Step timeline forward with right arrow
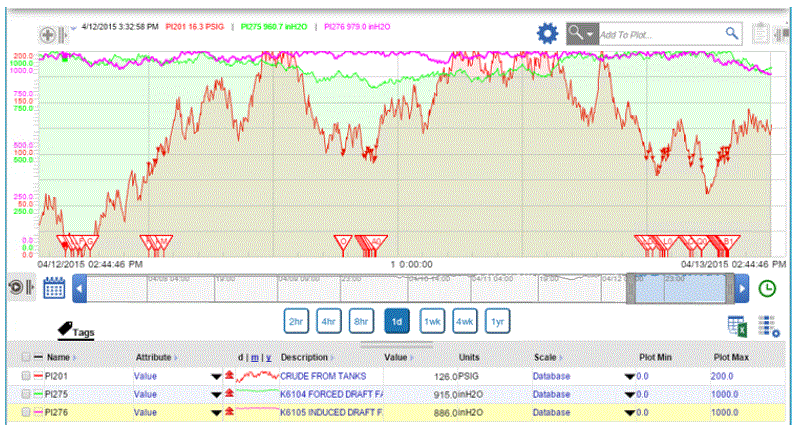 click(742, 288)
